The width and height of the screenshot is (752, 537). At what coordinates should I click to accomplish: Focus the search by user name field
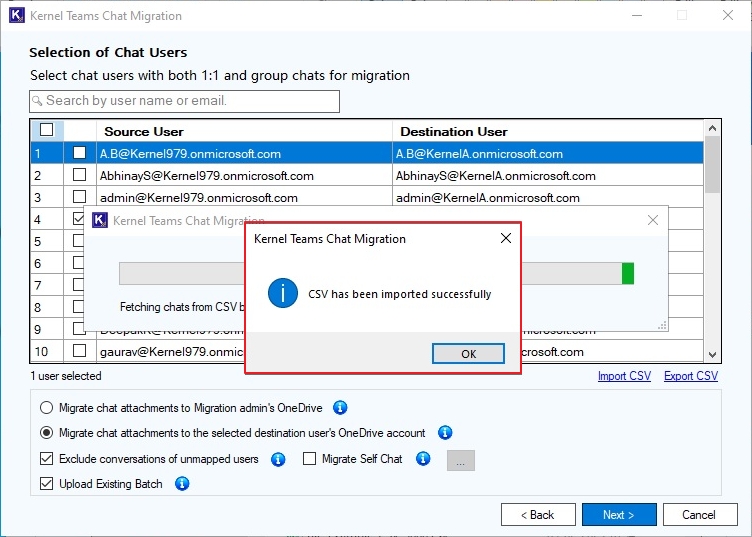point(185,101)
